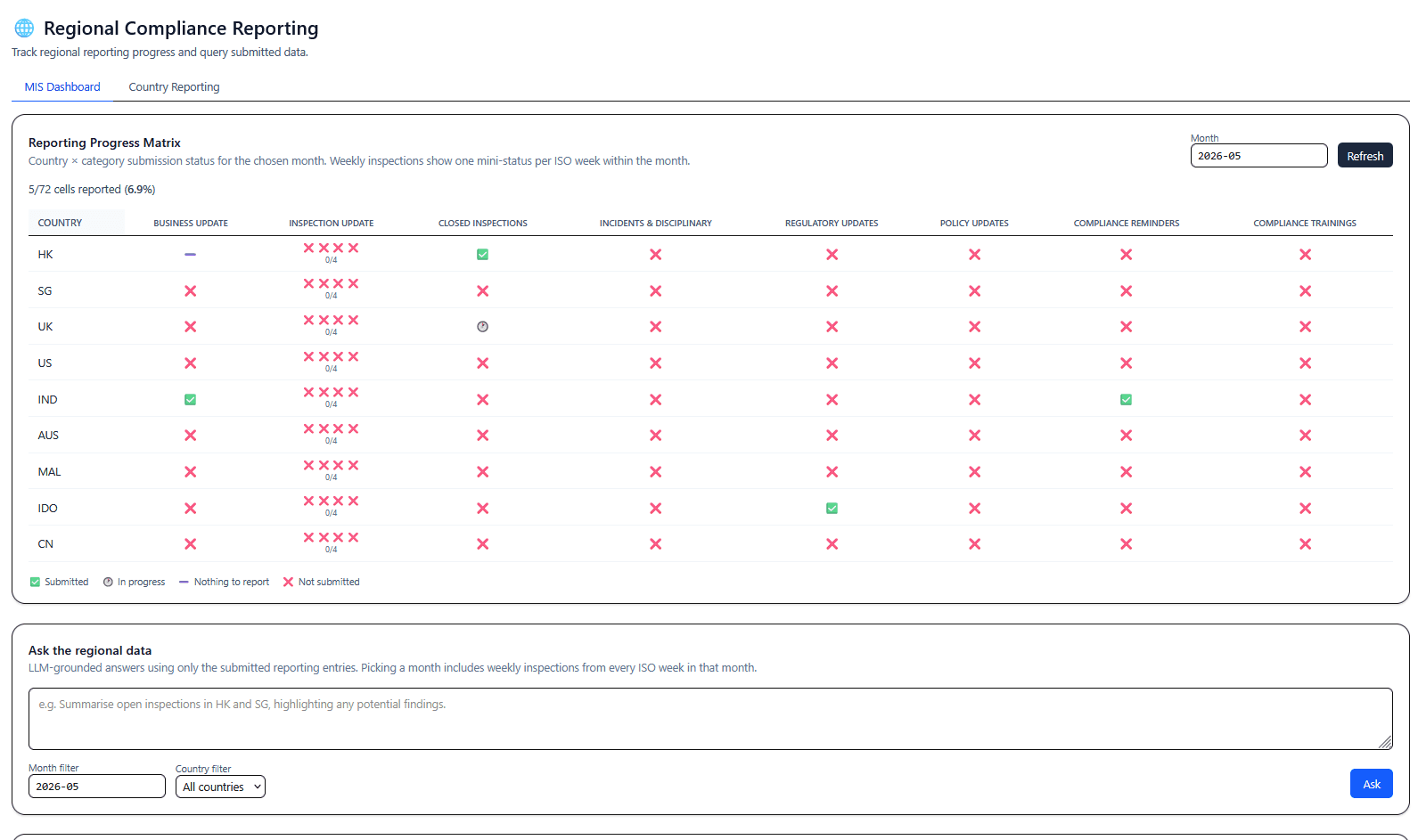This screenshot has width=1418, height=840.
Task: Click HK Compliance Trainings cross icon
Action: 1305,255
